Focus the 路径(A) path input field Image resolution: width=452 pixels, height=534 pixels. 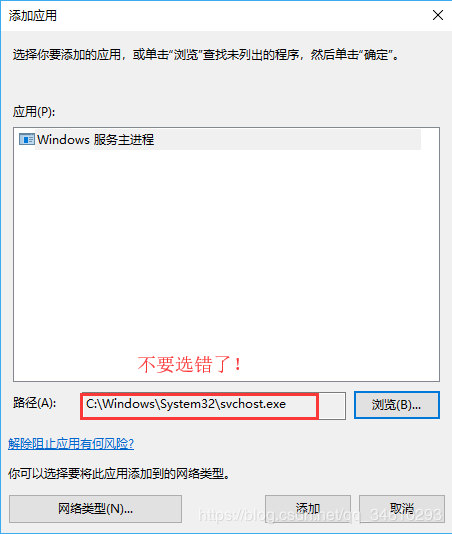coord(213,405)
